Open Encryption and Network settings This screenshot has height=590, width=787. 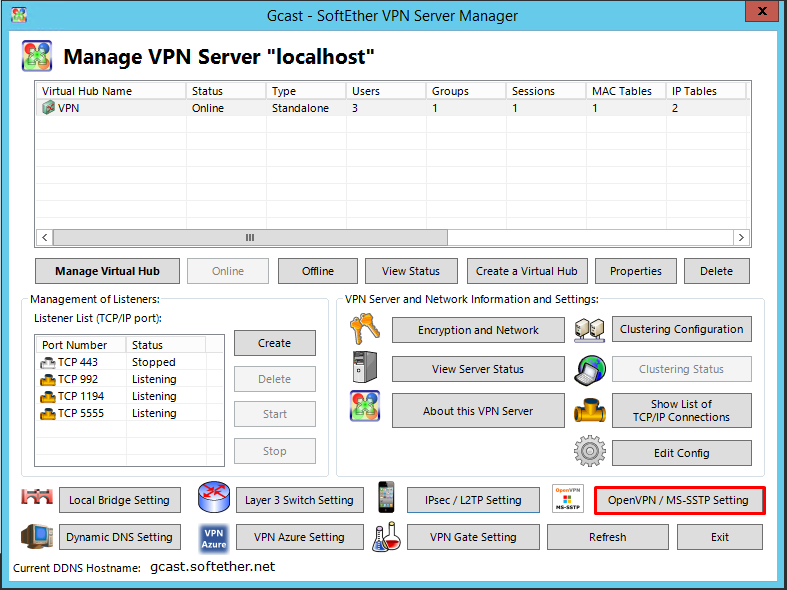478,330
